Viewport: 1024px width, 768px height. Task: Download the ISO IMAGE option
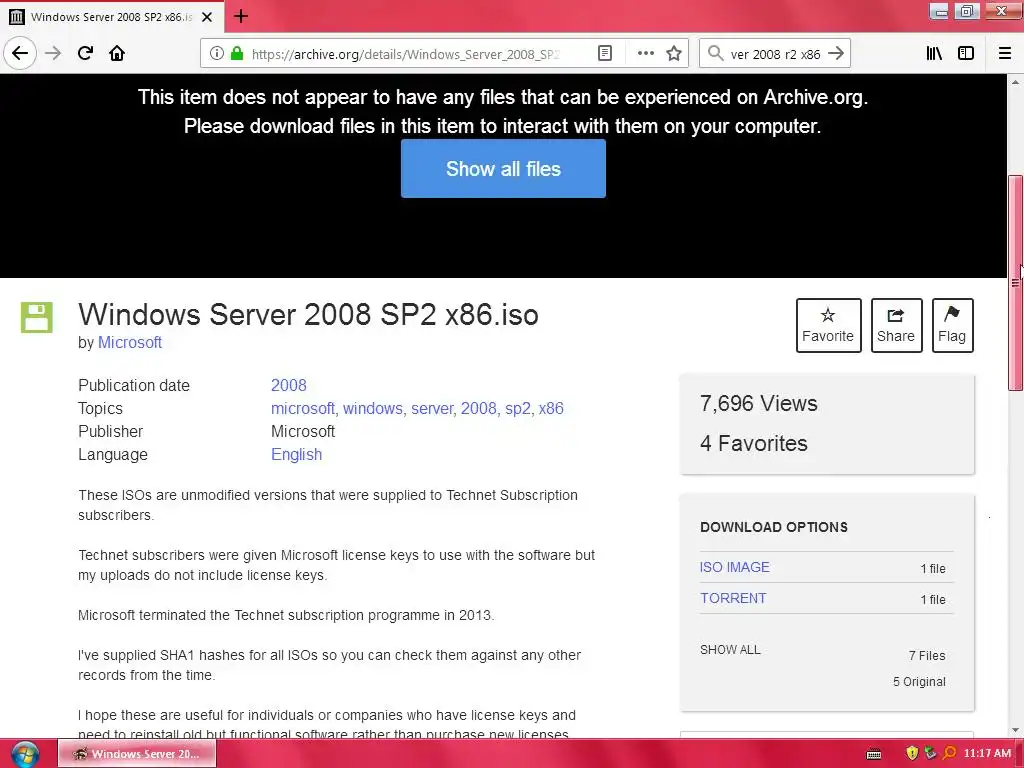coord(735,567)
